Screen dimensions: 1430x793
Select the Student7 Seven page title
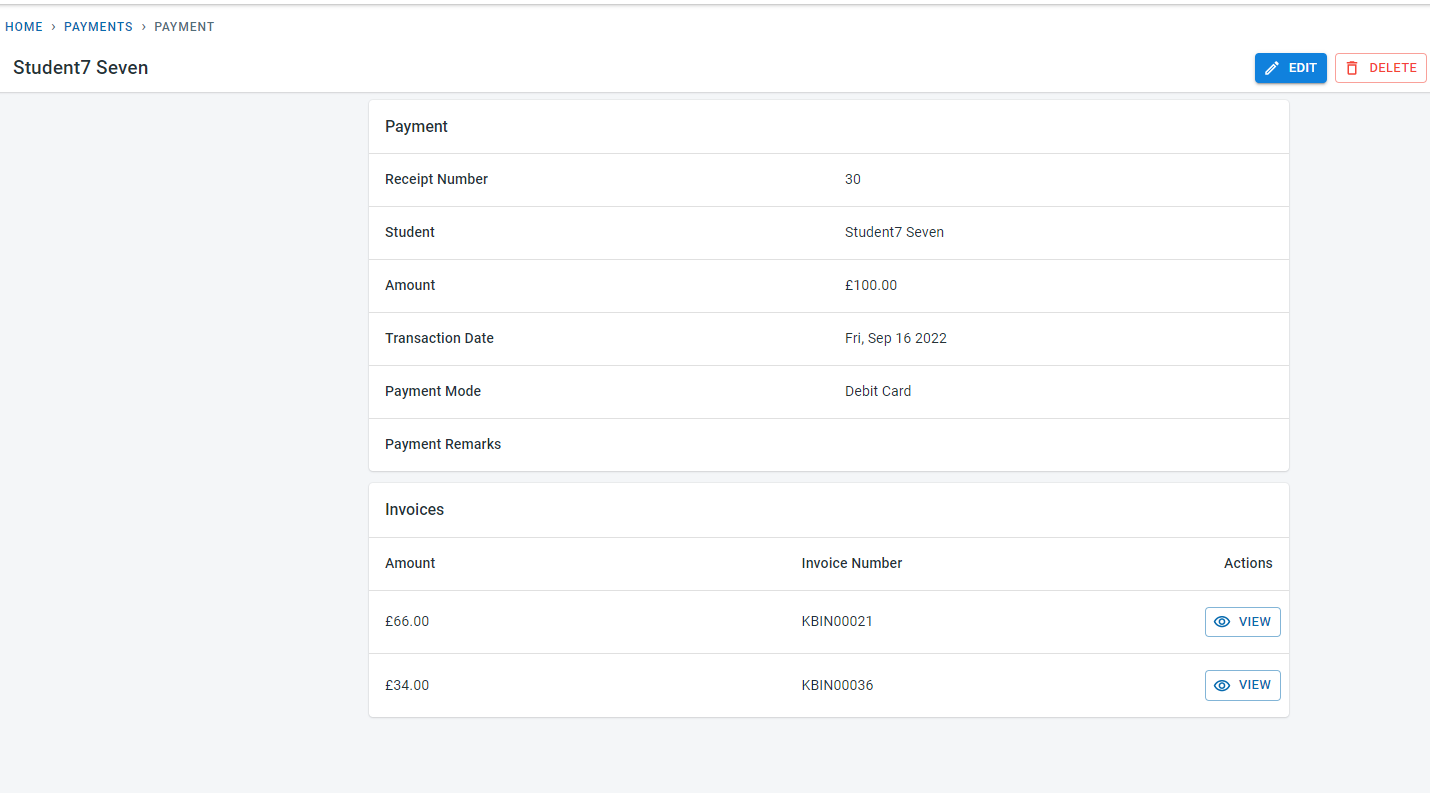[x=81, y=68]
